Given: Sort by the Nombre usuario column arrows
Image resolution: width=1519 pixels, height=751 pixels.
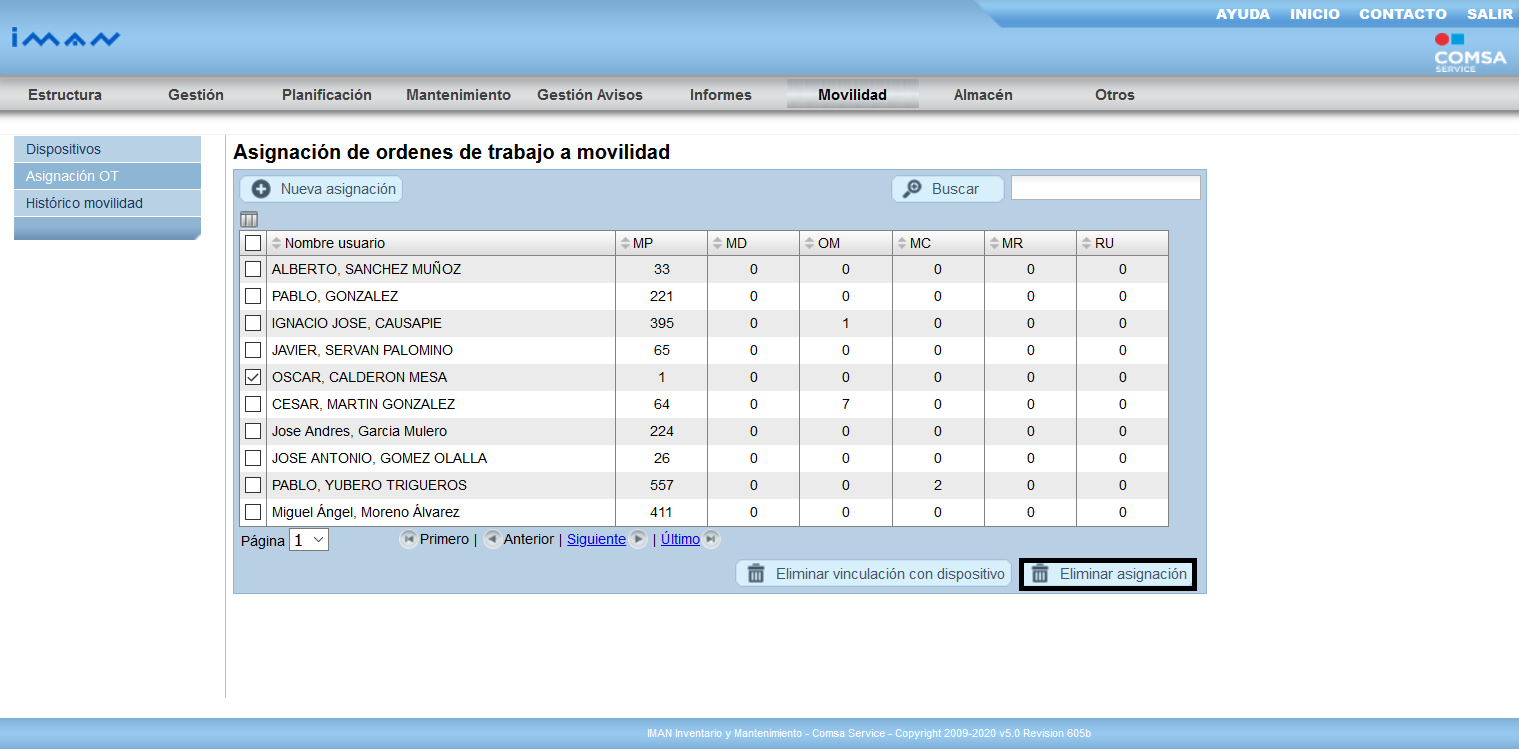Looking at the screenshot, I should [x=277, y=243].
